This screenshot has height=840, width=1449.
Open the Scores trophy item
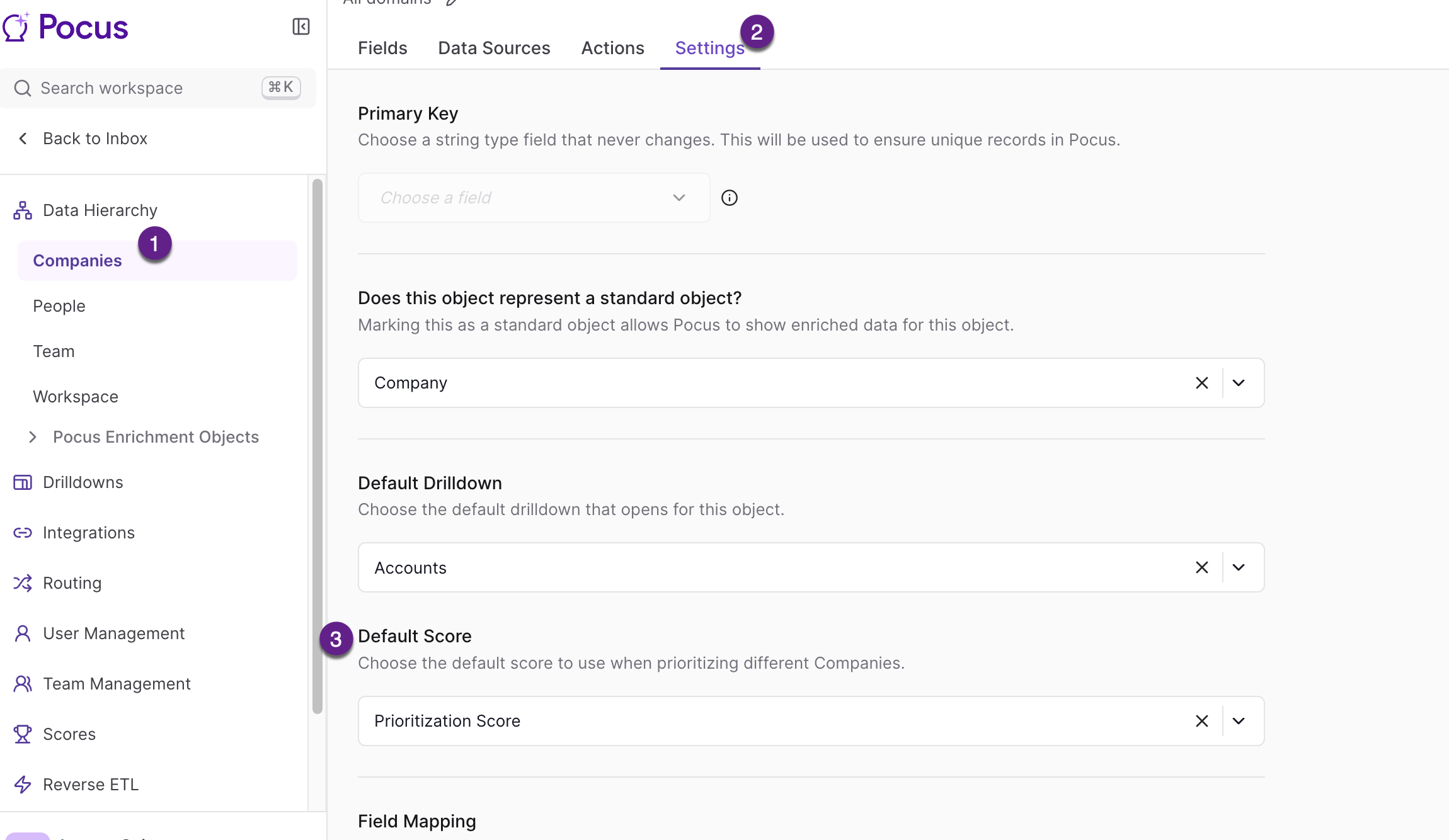(x=69, y=734)
